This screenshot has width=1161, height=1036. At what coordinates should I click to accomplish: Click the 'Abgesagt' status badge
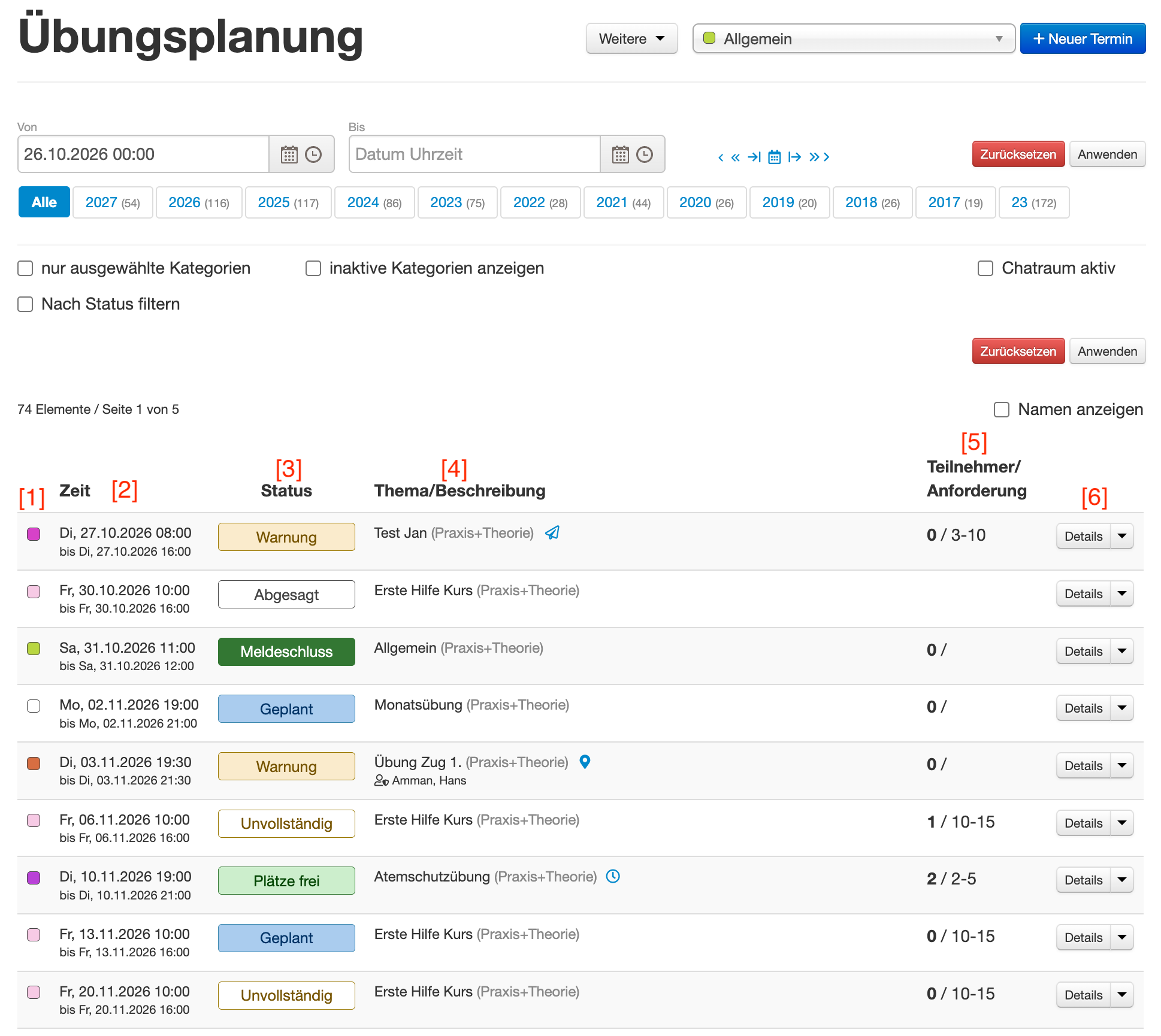pos(286,595)
